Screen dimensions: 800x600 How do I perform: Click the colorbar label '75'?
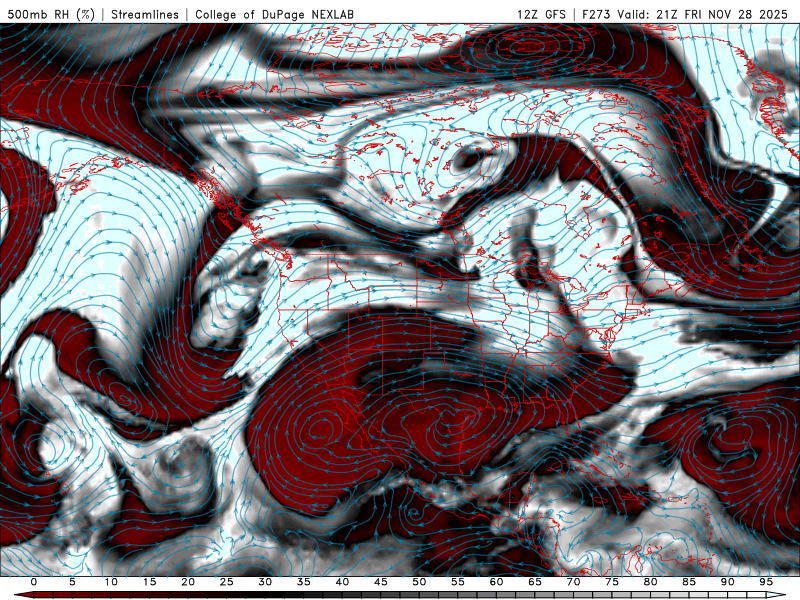click(612, 582)
